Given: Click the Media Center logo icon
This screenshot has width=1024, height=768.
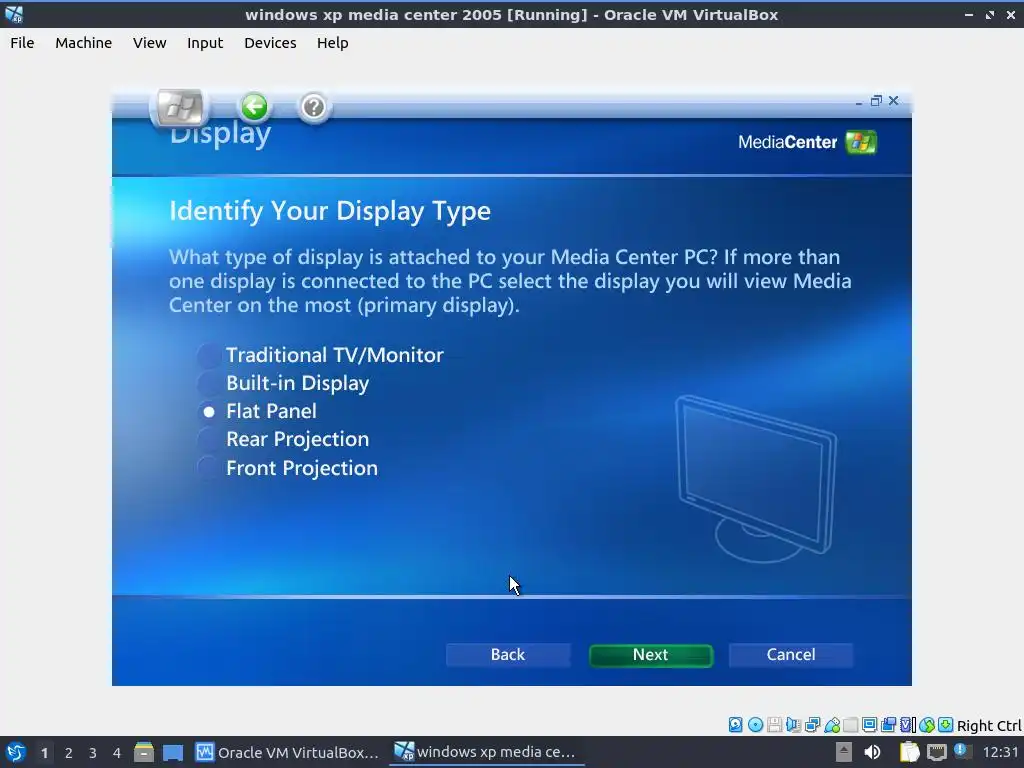Looking at the screenshot, I should (861, 142).
